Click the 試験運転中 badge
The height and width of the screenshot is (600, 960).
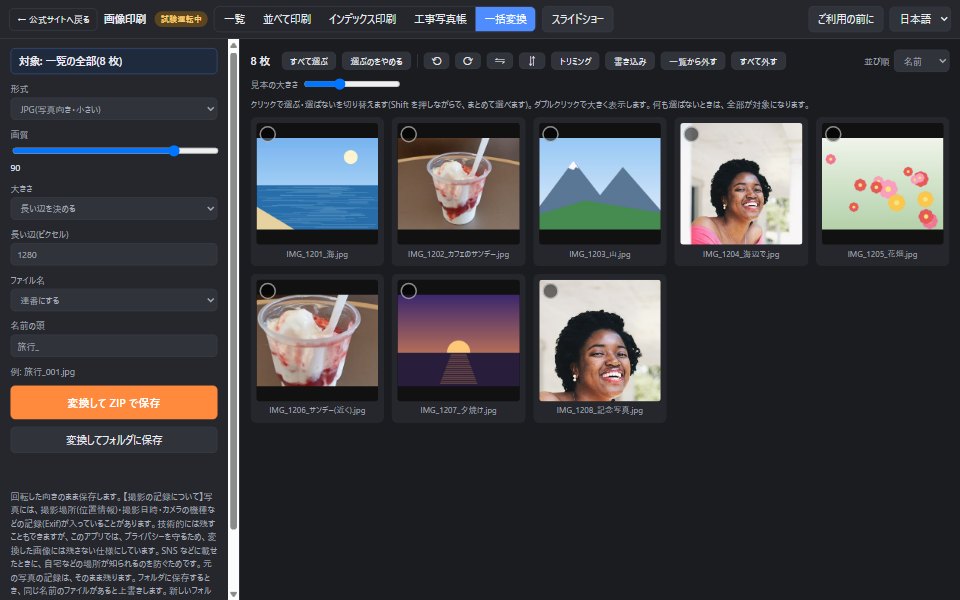click(181, 19)
